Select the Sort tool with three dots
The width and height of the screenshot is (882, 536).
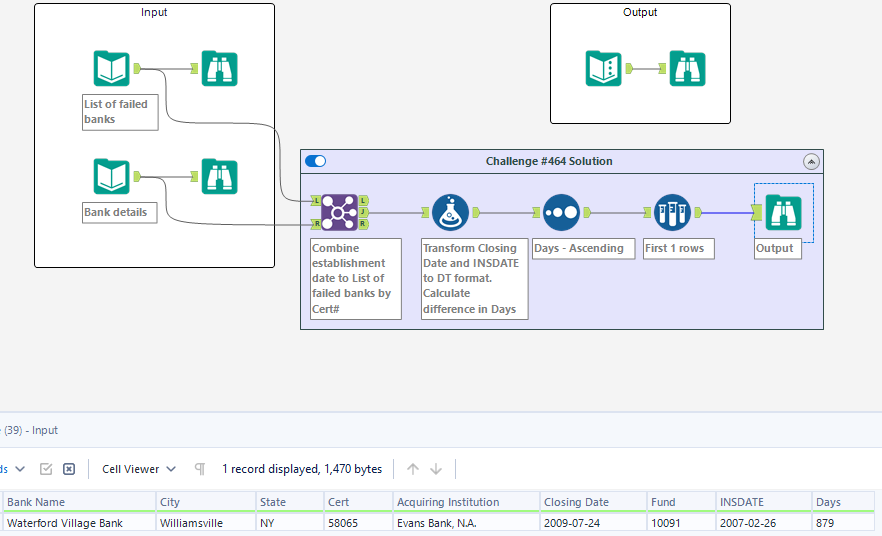click(x=561, y=213)
